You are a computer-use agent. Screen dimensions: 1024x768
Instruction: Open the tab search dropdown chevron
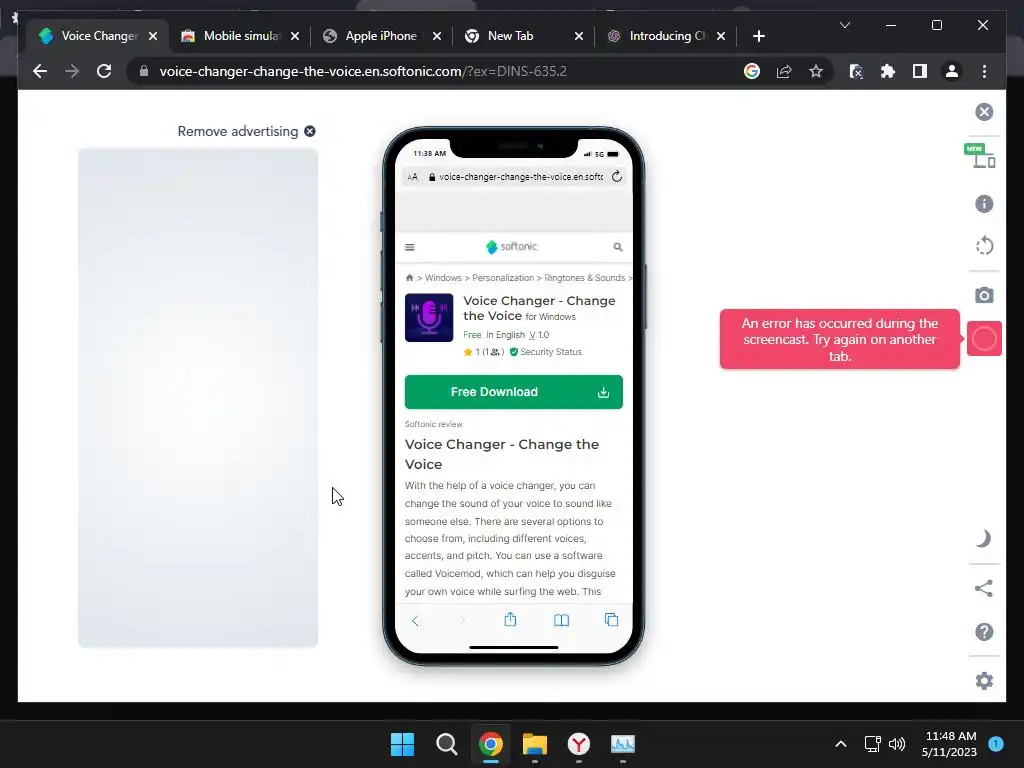844,25
